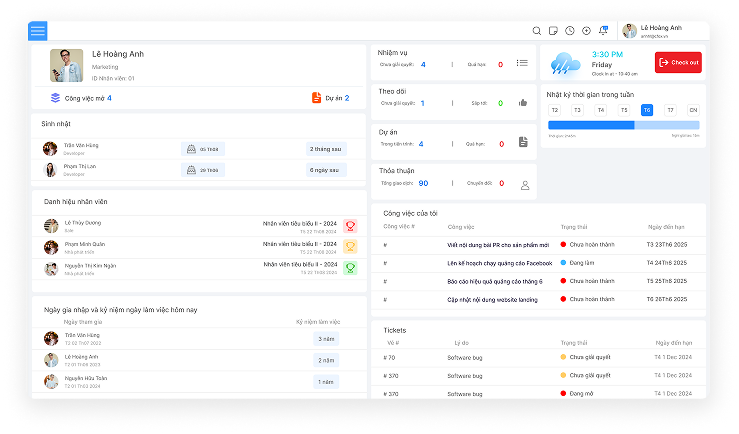Click the 'Trạng thái' header in Tickets table
Image resolution: width=739 pixels, height=434 pixels.
tap(574, 343)
